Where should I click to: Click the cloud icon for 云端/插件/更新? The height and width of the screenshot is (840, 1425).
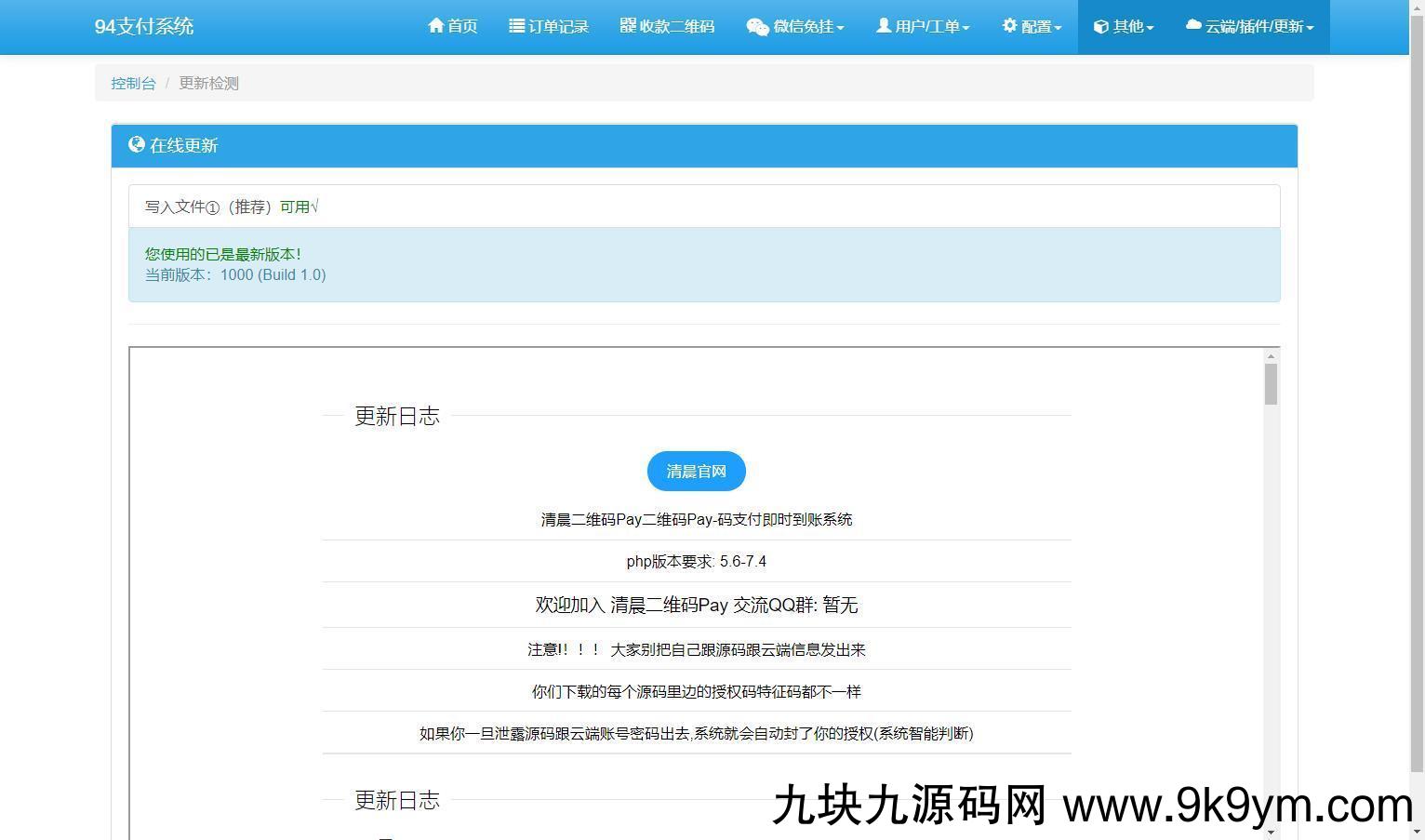click(1193, 26)
